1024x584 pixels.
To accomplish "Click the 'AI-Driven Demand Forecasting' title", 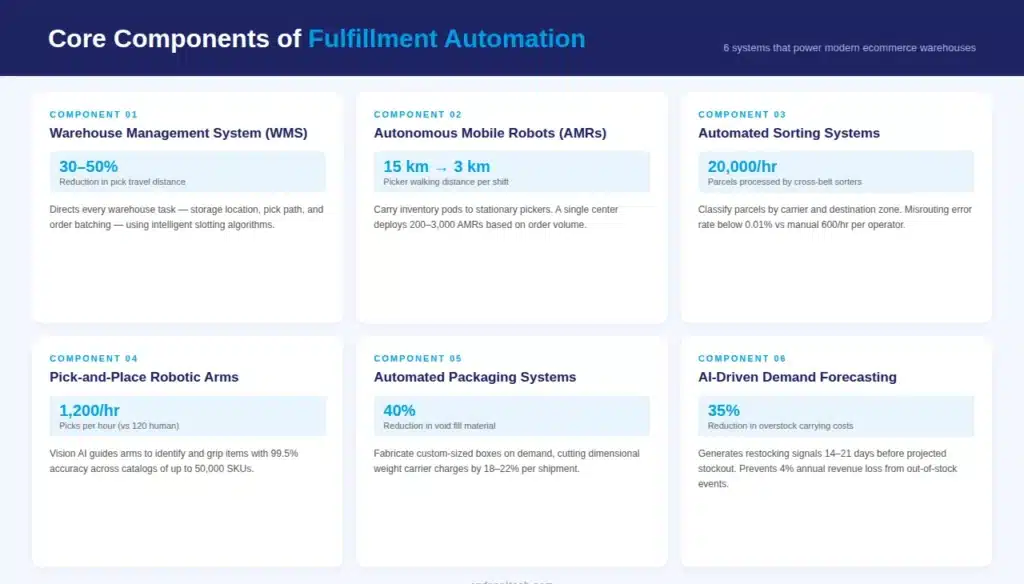I will [x=797, y=377].
